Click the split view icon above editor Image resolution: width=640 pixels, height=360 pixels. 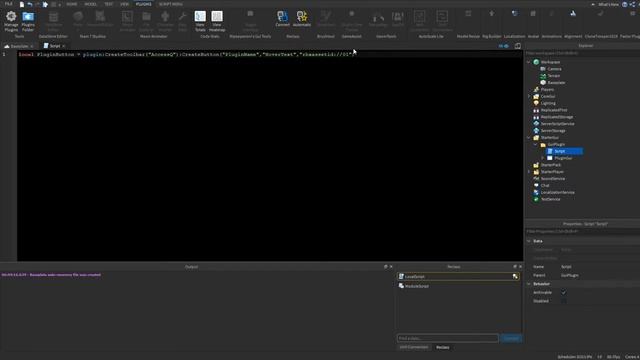point(518,46)
